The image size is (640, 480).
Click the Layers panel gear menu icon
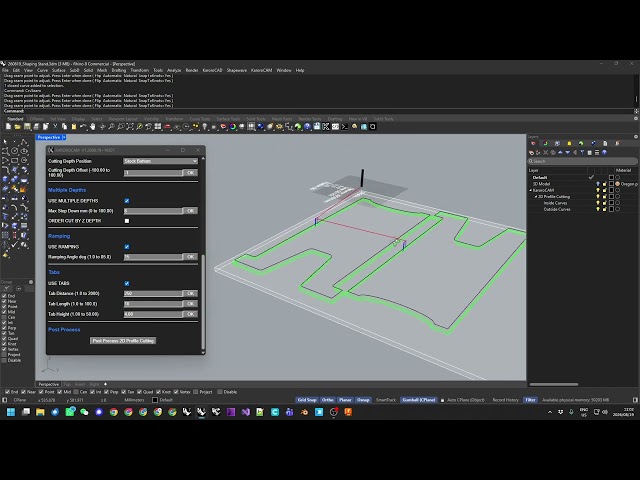[636, 136]
